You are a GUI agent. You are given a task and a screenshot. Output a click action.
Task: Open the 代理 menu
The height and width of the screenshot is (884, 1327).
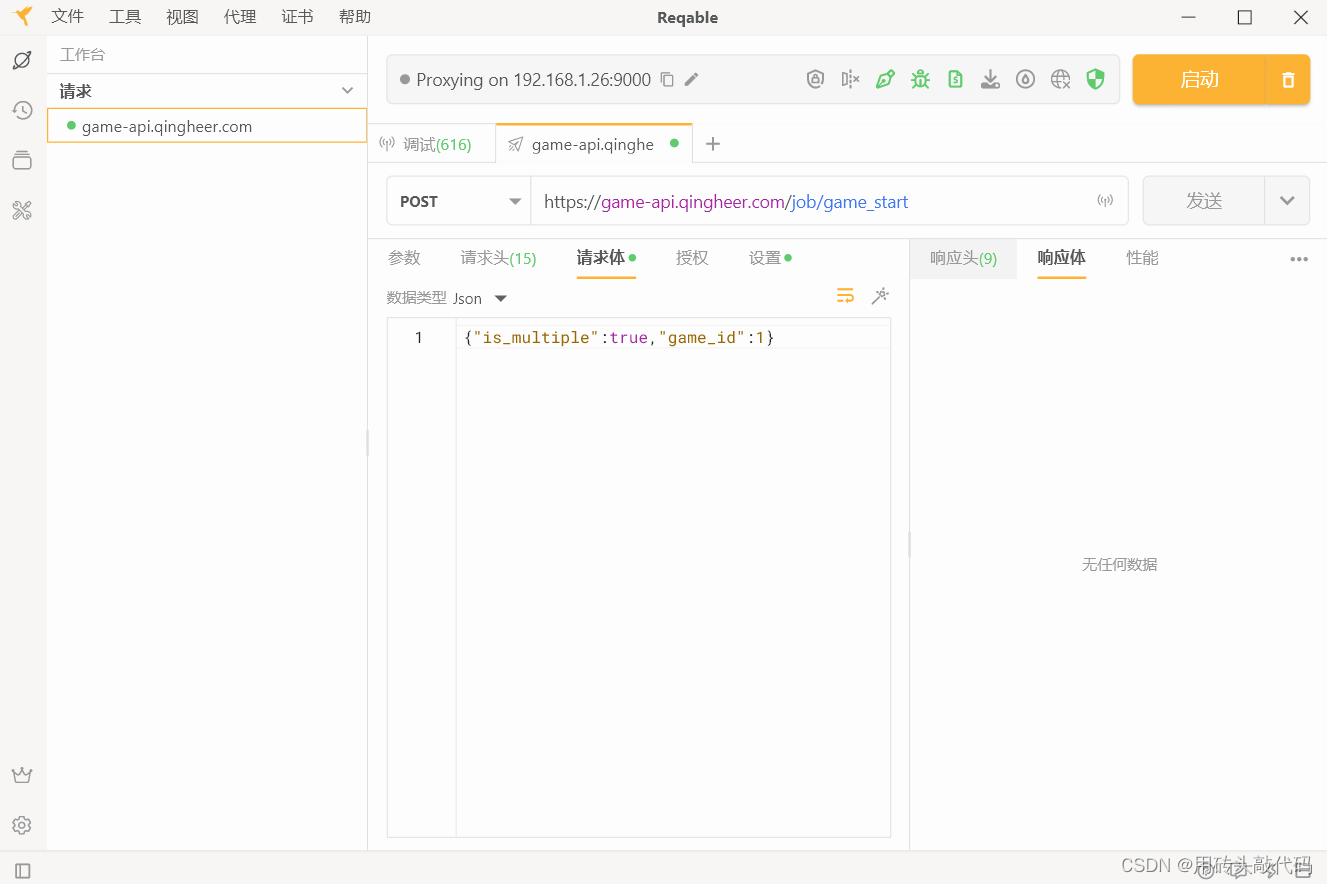click(x=240, y=17)
